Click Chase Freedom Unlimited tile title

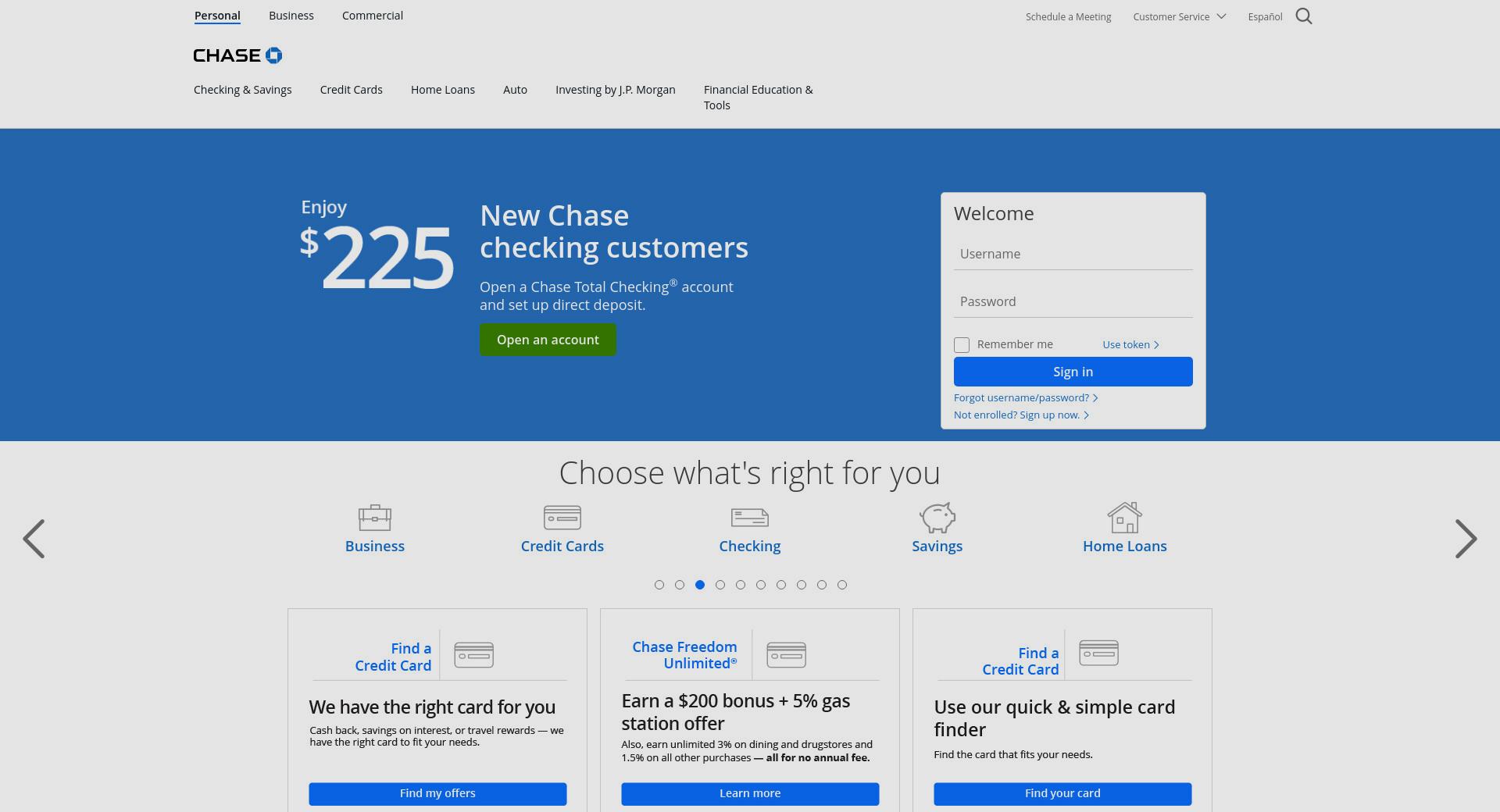pos(685,655)
